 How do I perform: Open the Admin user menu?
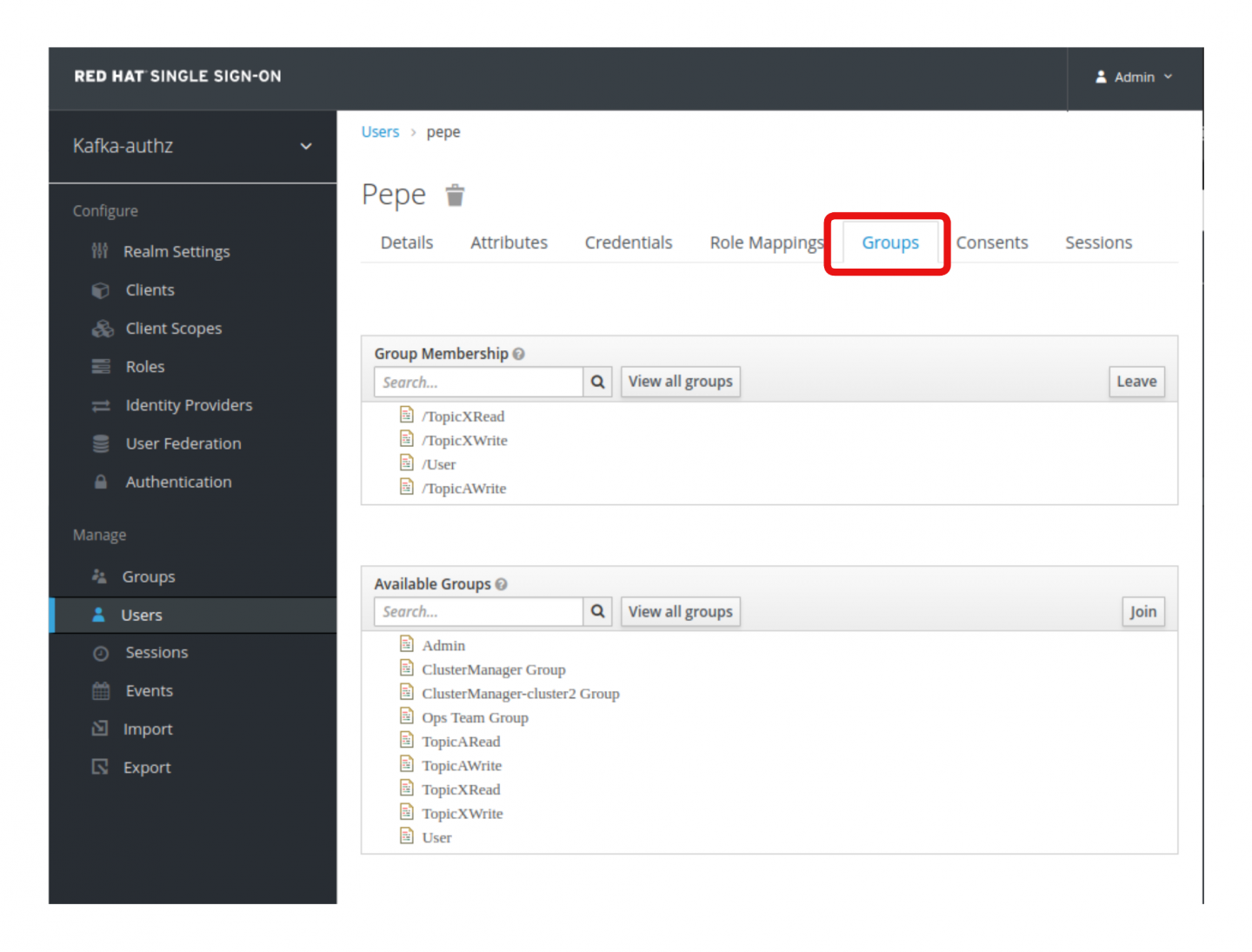point(1134,77)
